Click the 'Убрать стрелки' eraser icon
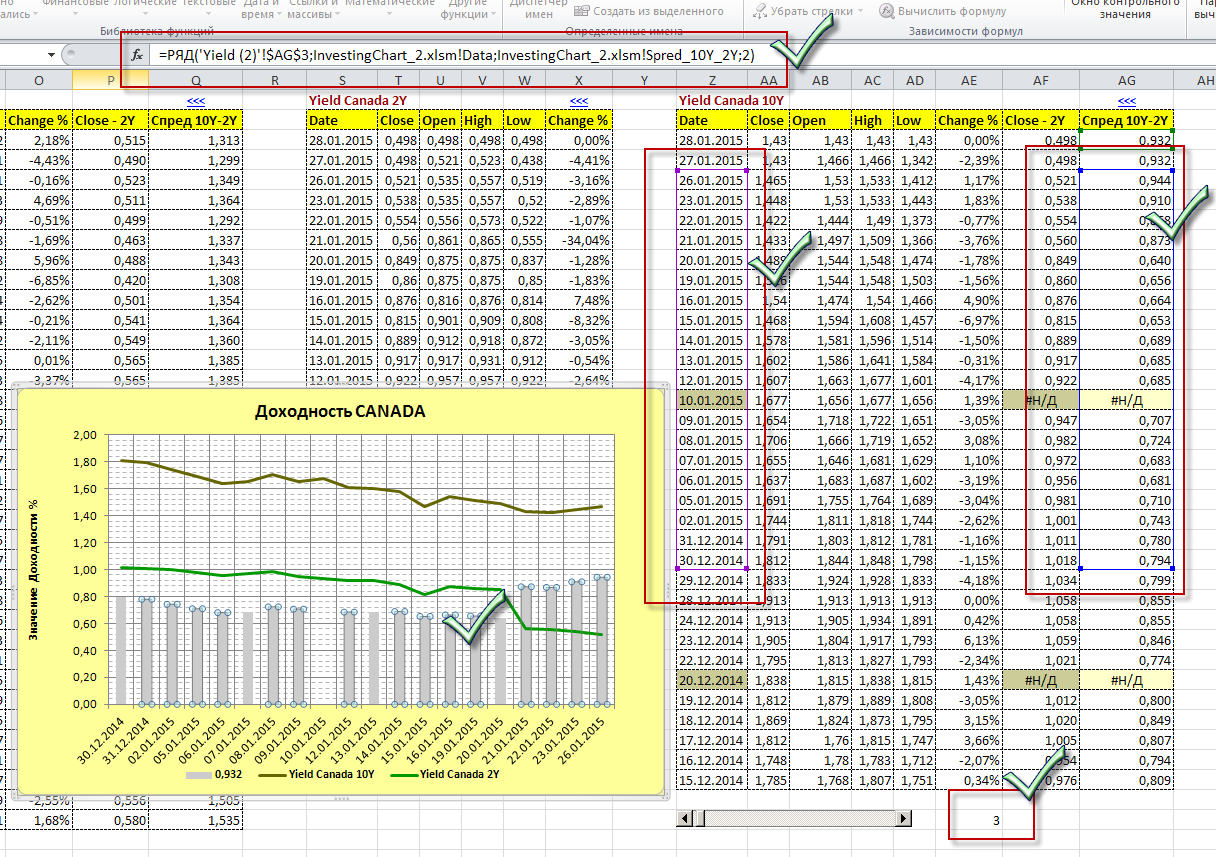 [763, 11]
